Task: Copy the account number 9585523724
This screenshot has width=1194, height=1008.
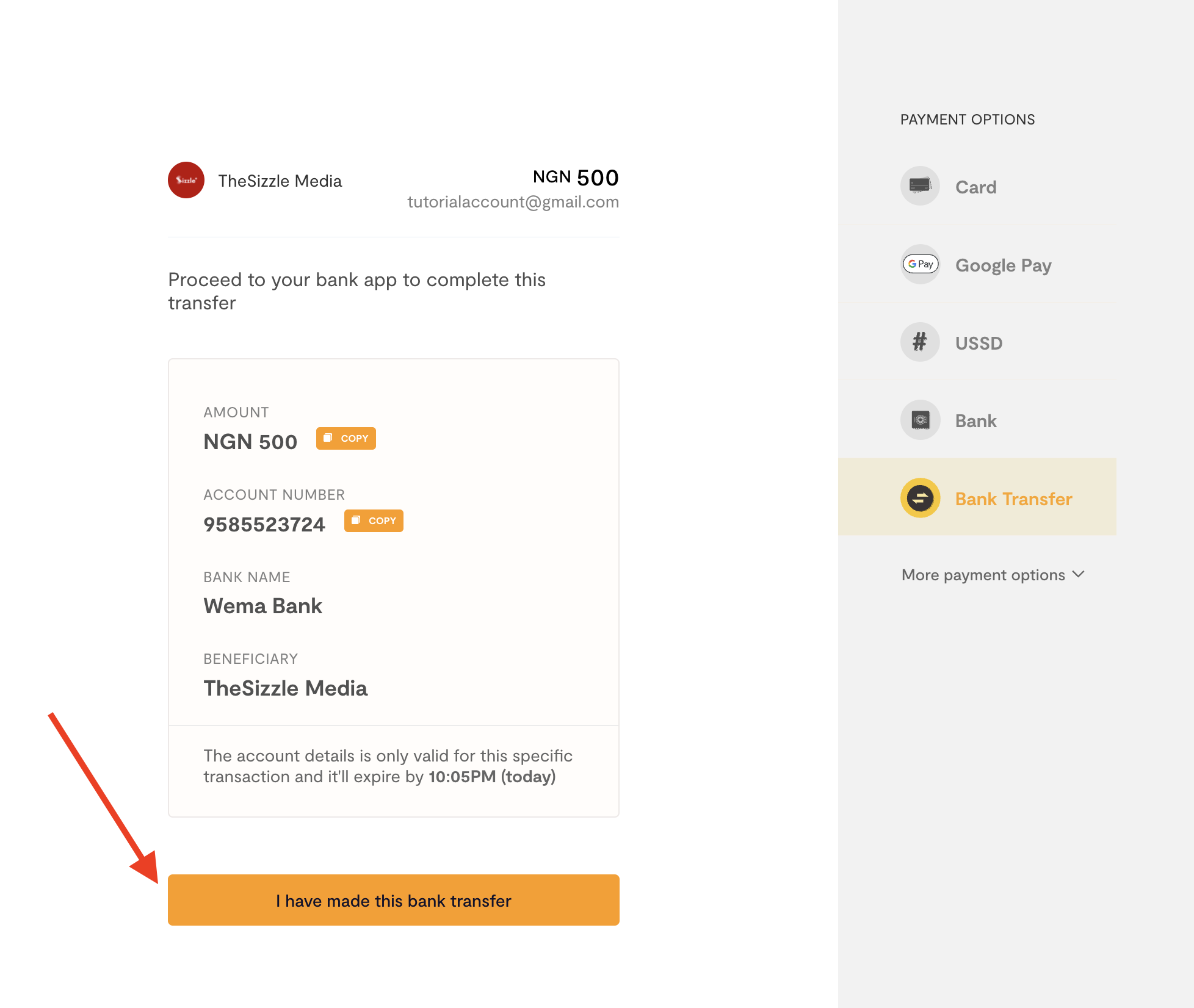Action: 374,520
